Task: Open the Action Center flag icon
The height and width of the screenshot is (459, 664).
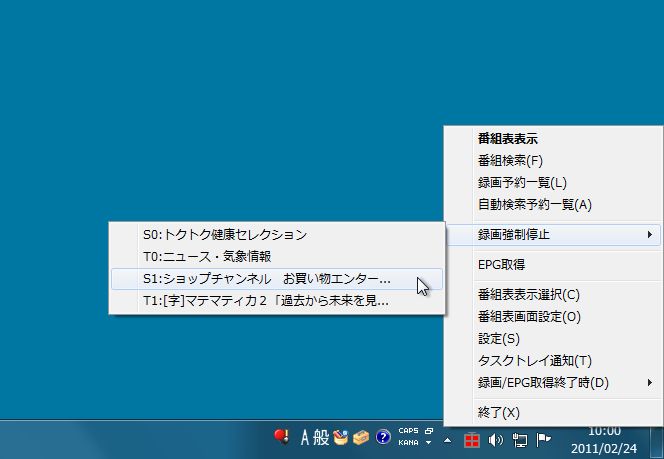Action: pyautogui.click(x=543, y=440)
